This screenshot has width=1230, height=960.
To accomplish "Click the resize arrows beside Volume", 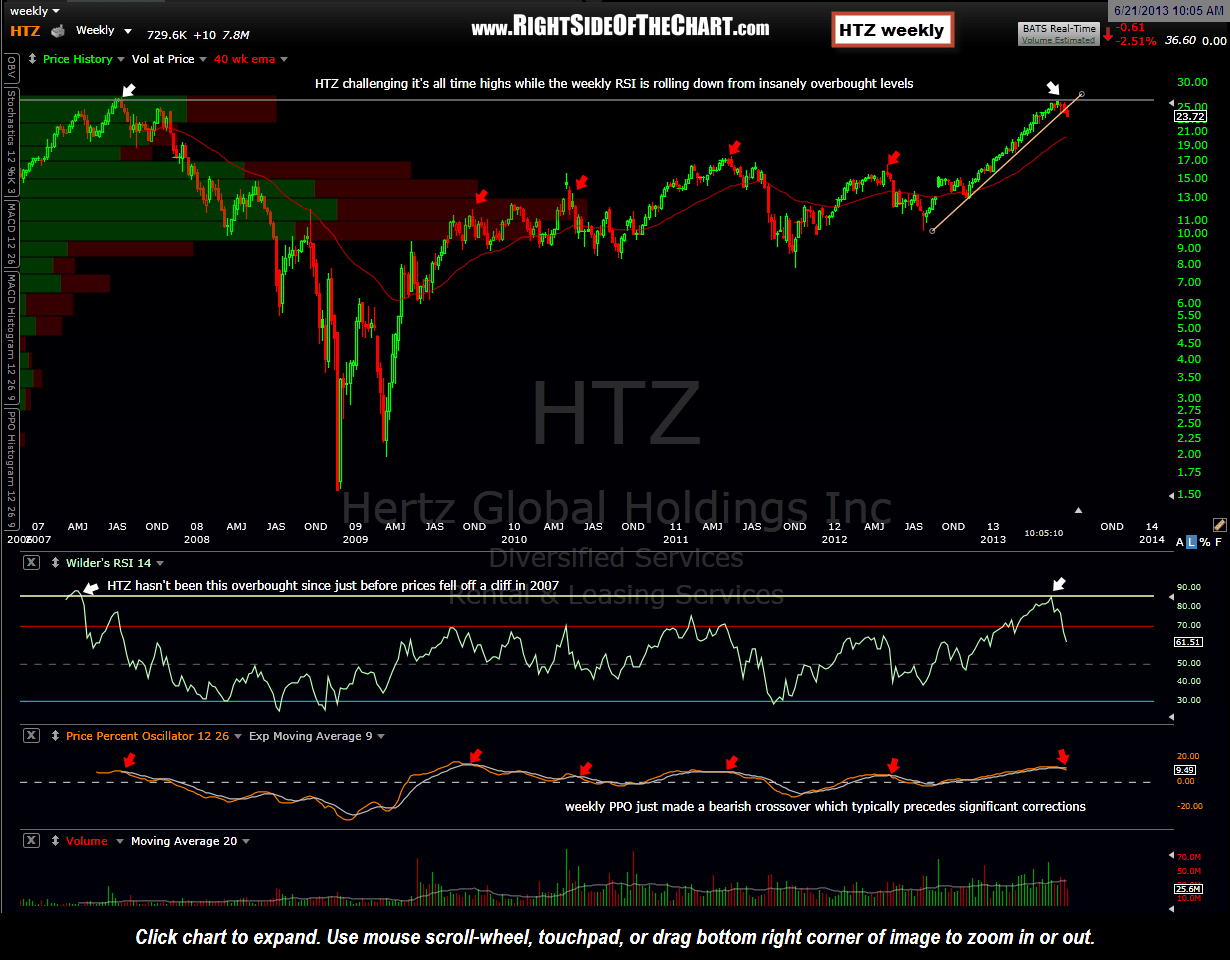I will (55, 841).
